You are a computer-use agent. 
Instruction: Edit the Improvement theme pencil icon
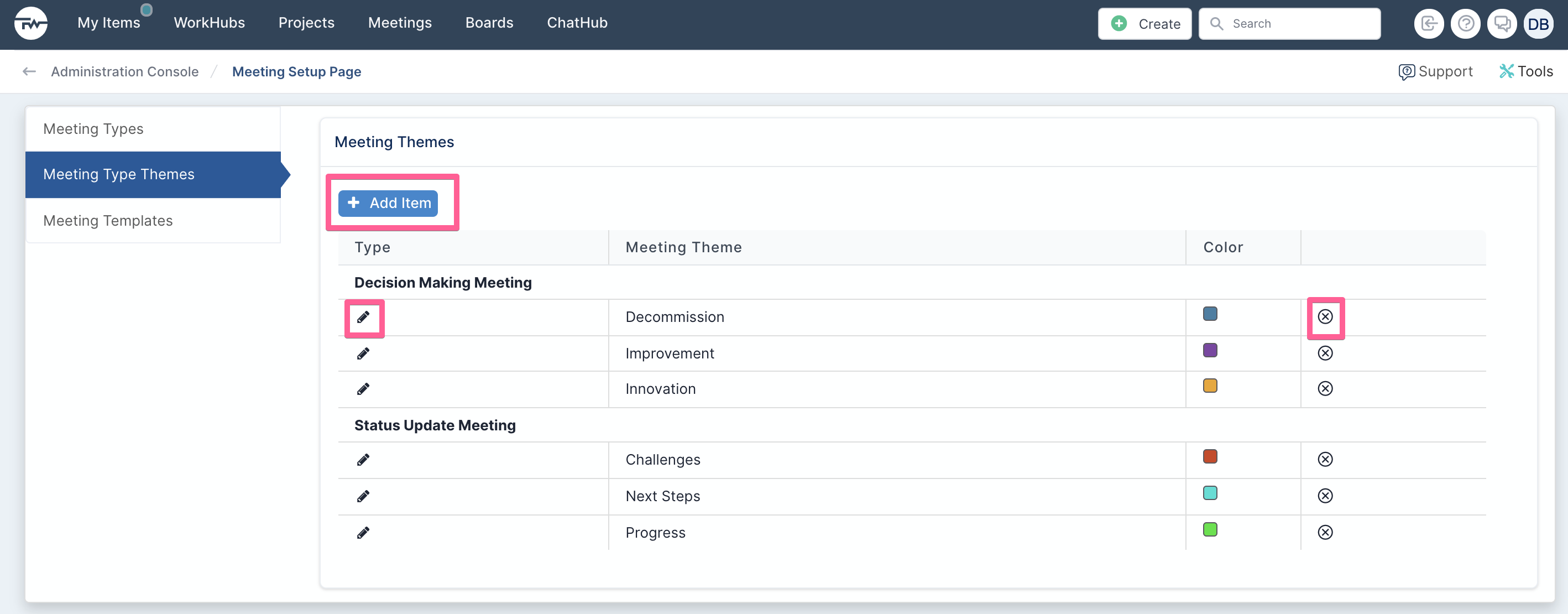(x=363, y=354)
